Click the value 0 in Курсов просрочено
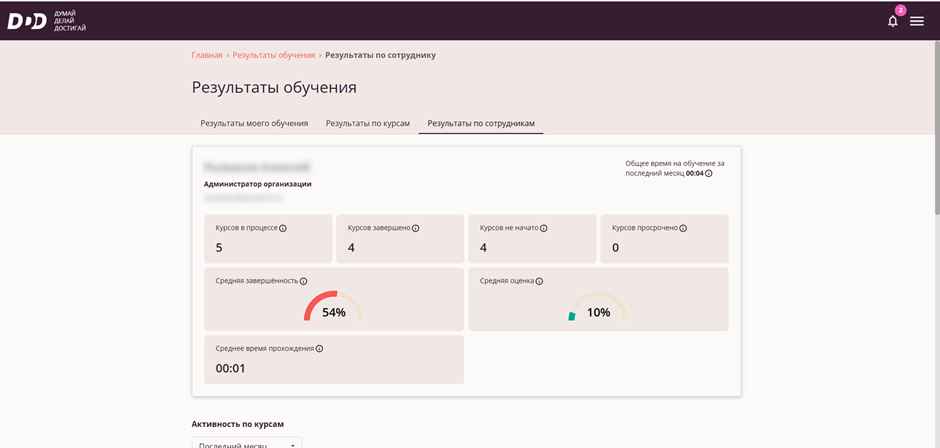 pyautogui.click(x=616, y=248)
